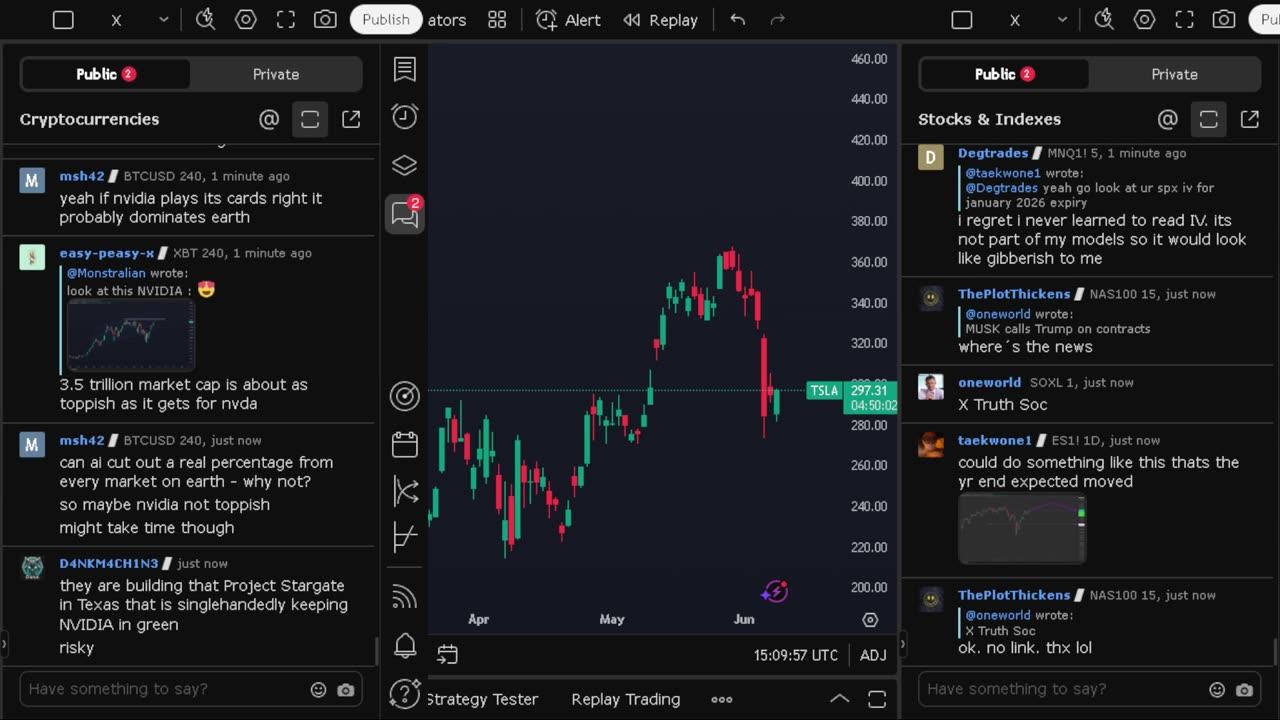
Task: Expand layout dropdown chevron in left window toolbar
Action: pos(164,20)
